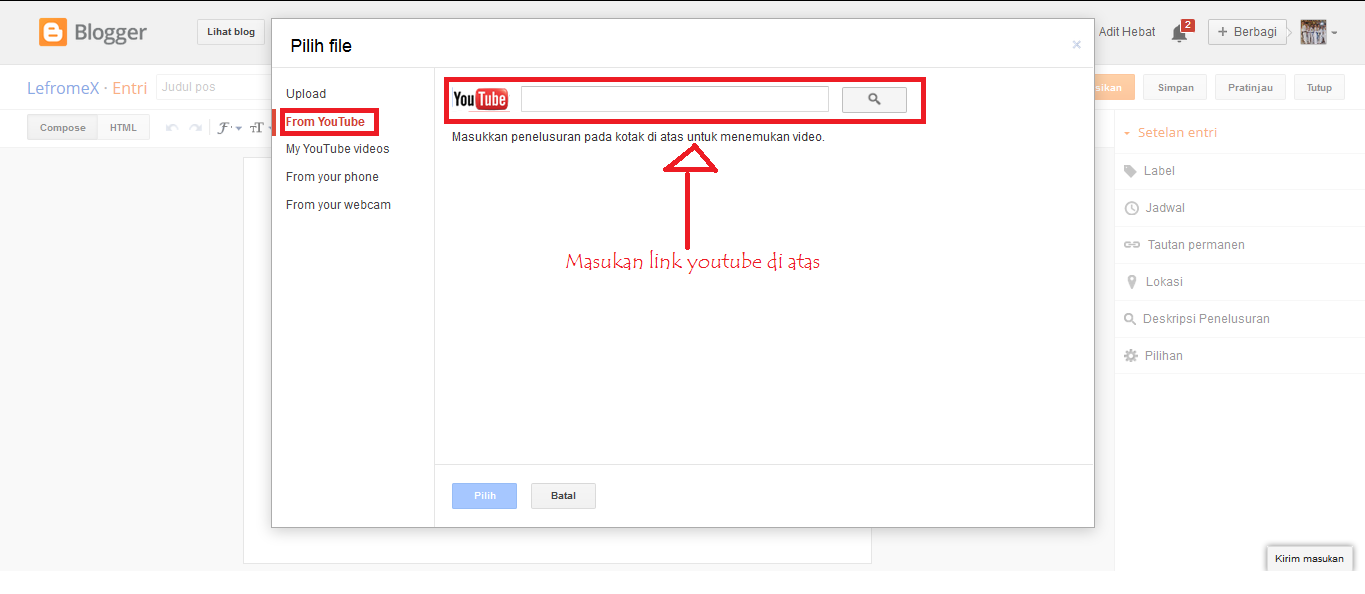The height and width of the screenshot is (594, 1365).
Task: Close the Pilih file dialog
Action: click(x=1076, y=45)
